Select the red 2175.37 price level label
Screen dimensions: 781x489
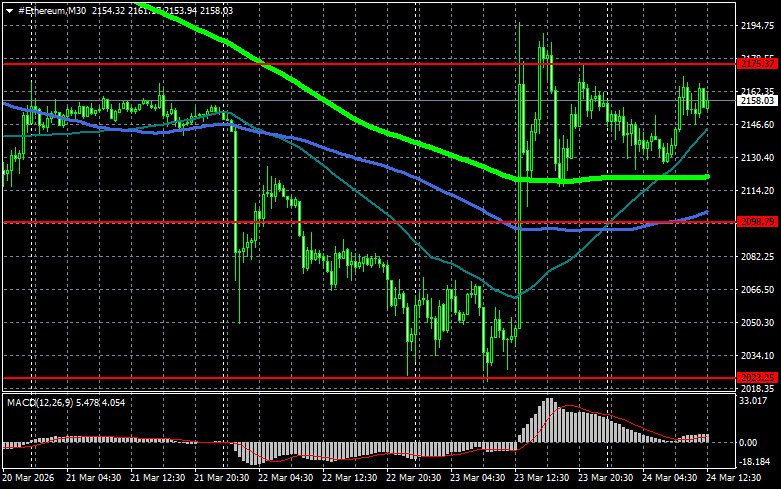click(x=757, y=64)
